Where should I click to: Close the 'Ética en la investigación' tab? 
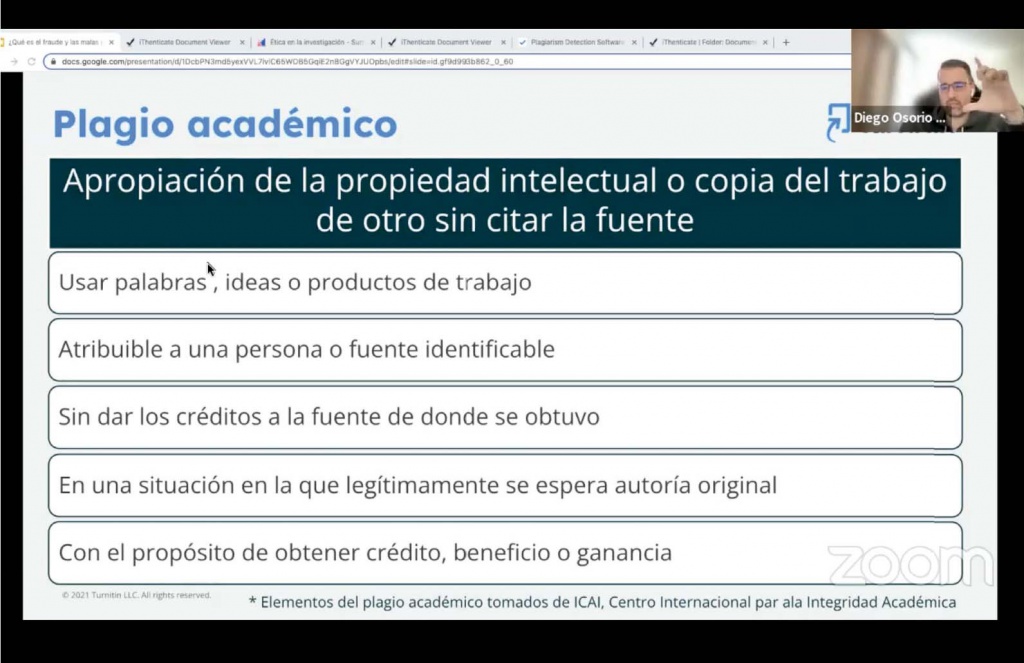pos(373,42)
